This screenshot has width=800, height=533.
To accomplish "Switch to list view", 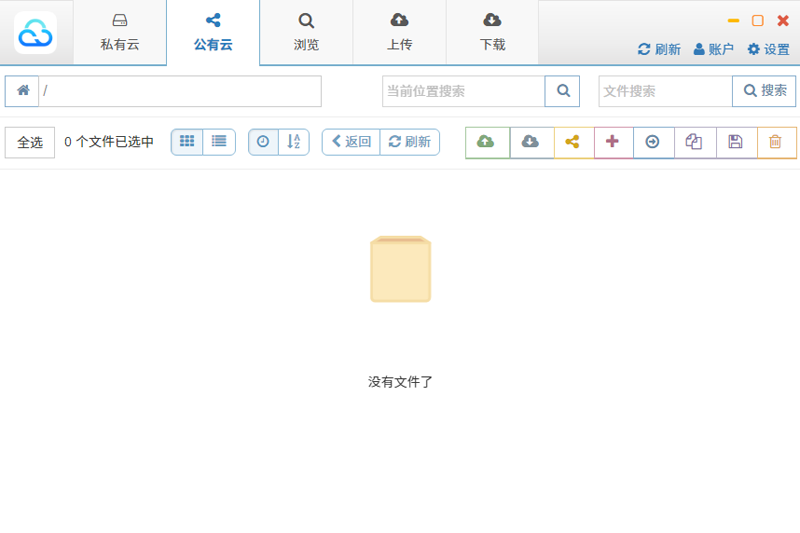I will 219,142.
